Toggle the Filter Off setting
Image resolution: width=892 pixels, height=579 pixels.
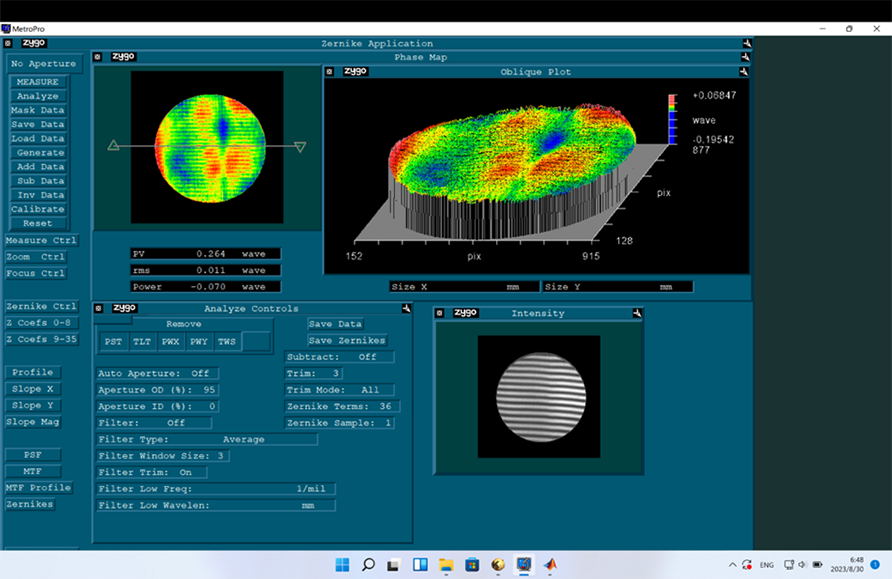pyautogui.click(x=154, y=423)
